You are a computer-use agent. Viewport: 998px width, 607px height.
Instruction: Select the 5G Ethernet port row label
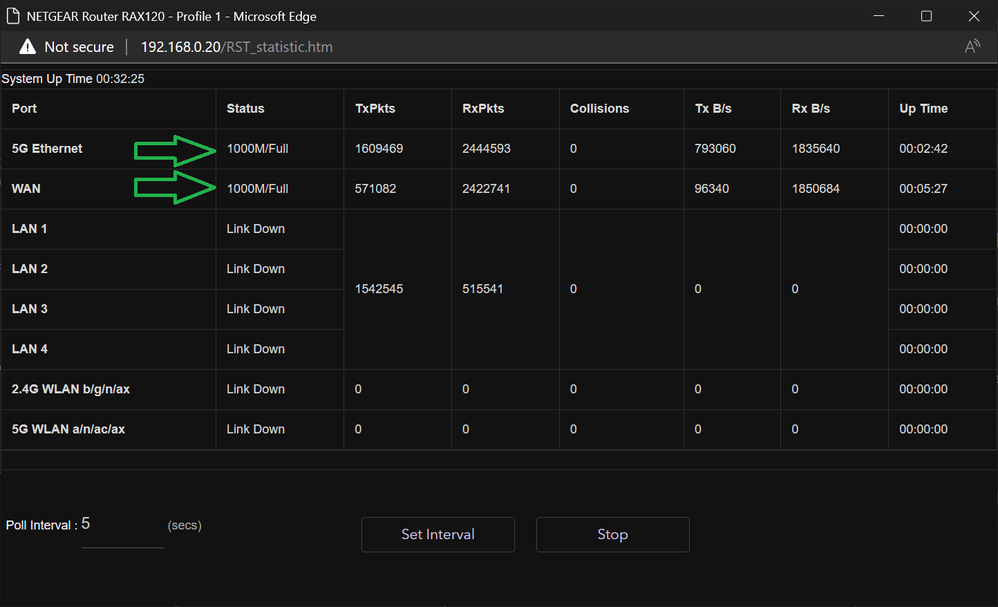coord(47,148)
